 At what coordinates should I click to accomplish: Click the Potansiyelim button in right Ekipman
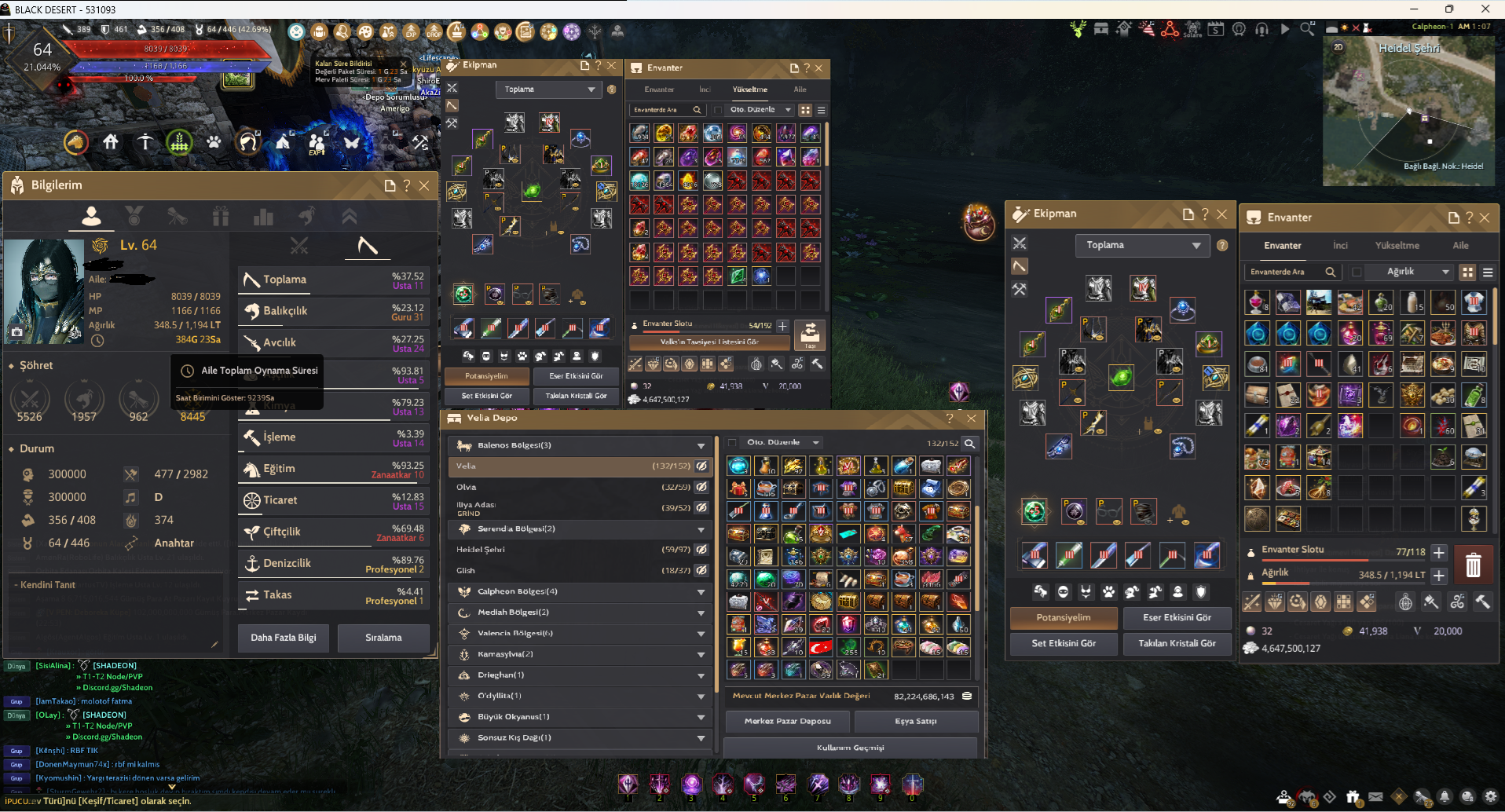[1063, 618]
